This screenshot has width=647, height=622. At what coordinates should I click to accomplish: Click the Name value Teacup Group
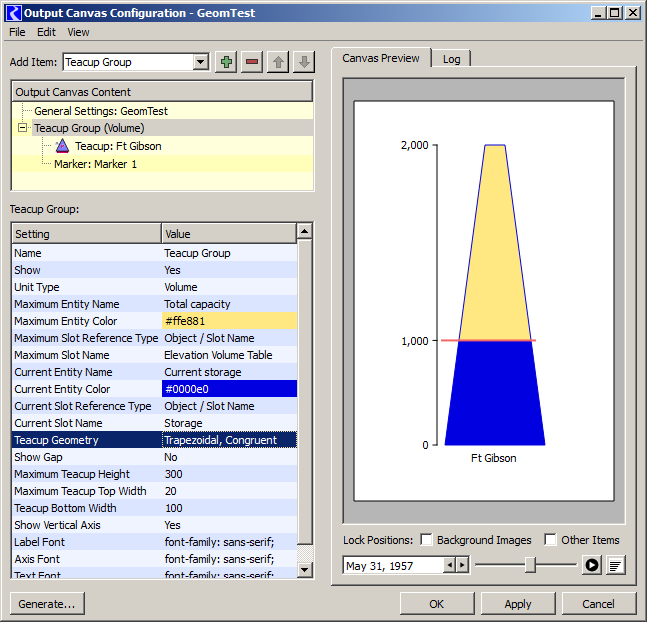(229, 253)
